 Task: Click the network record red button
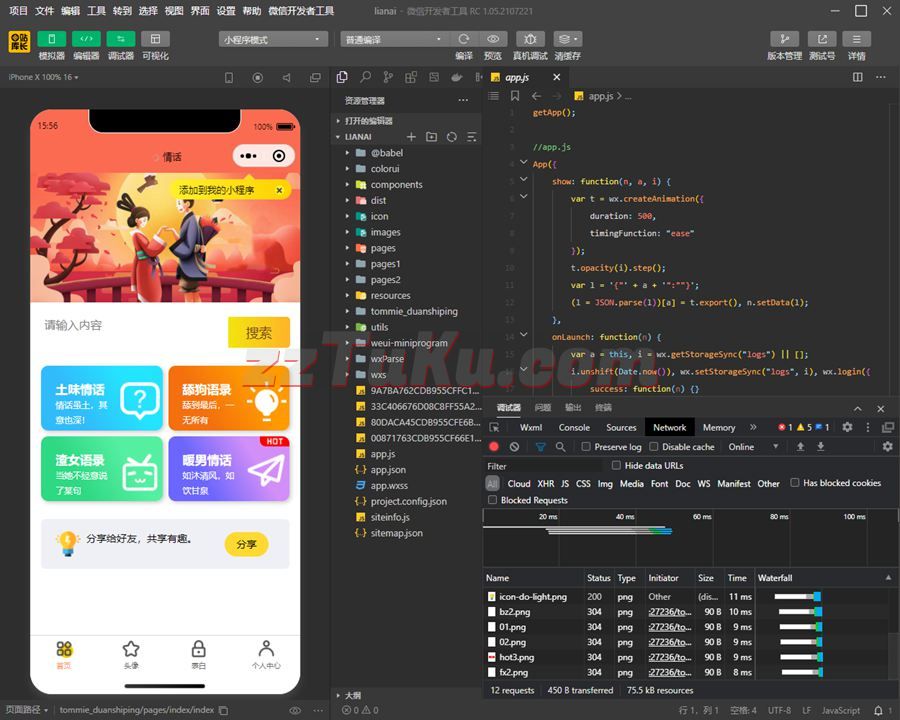(x=494, y=447)
